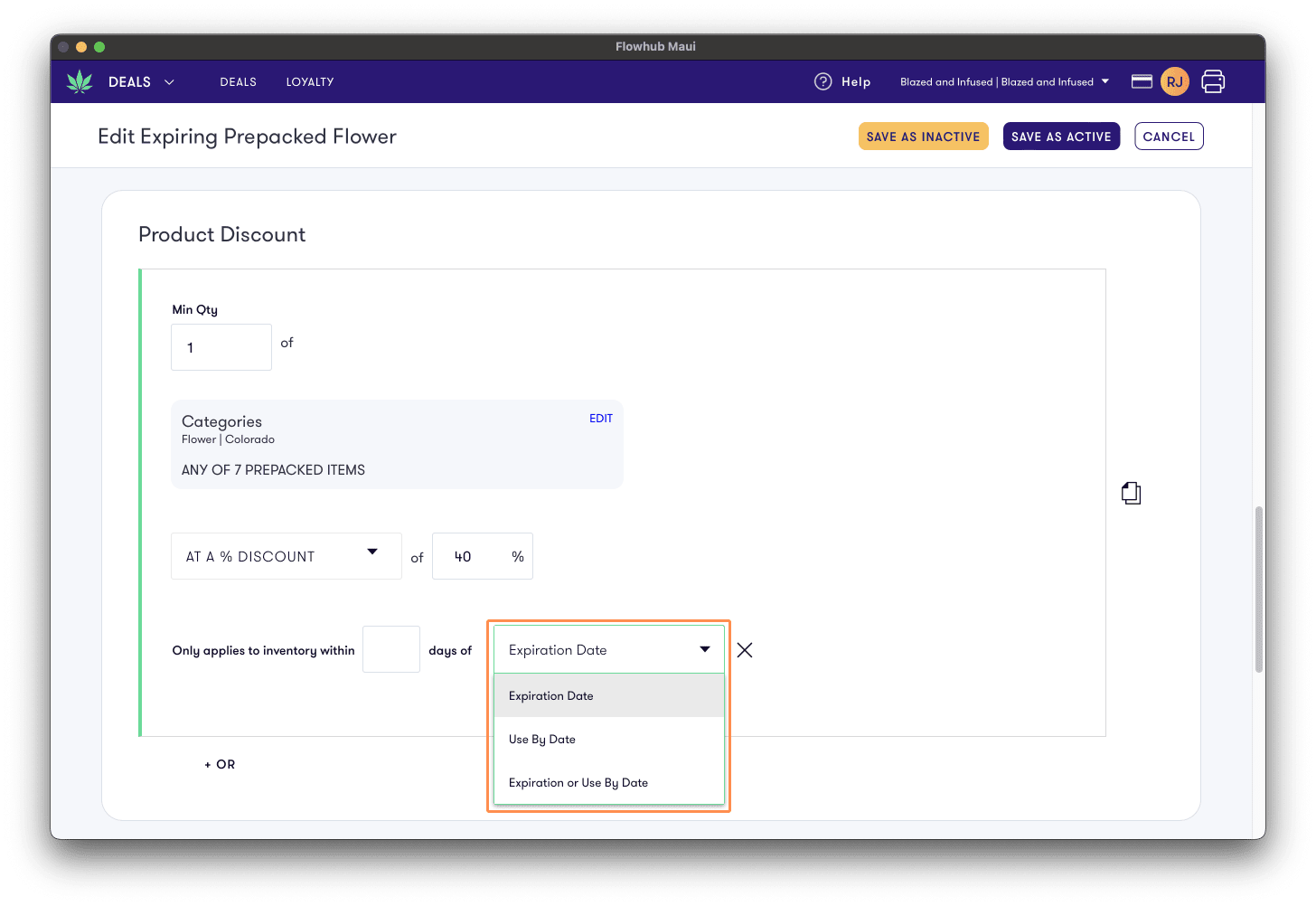Click the discount percent input field
Image resolution: width=1316 pixels, height=906 pixels.
point(483,556)
